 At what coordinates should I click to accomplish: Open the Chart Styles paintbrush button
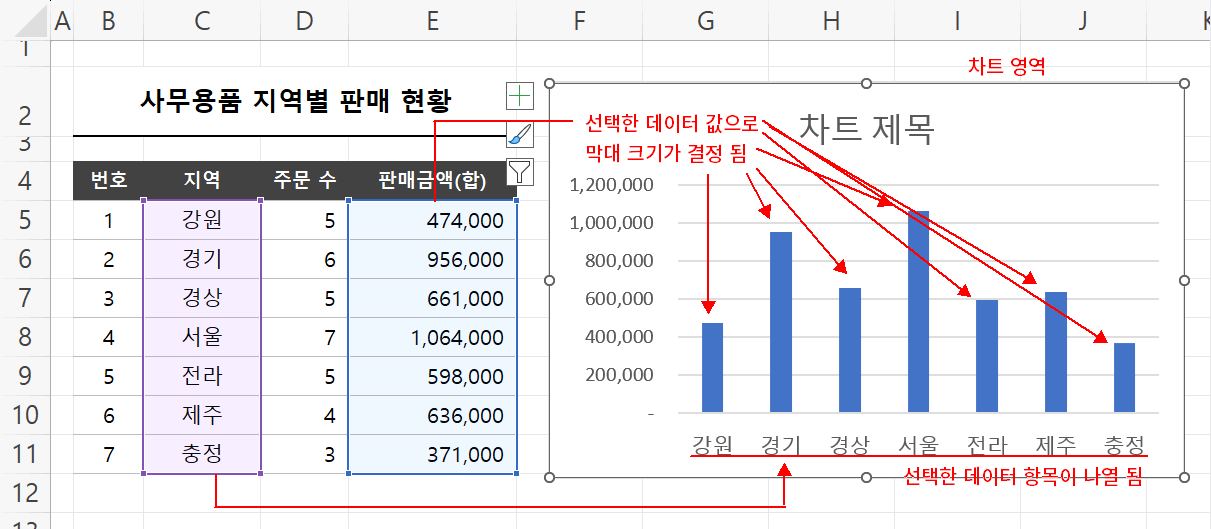coord(520,134)
